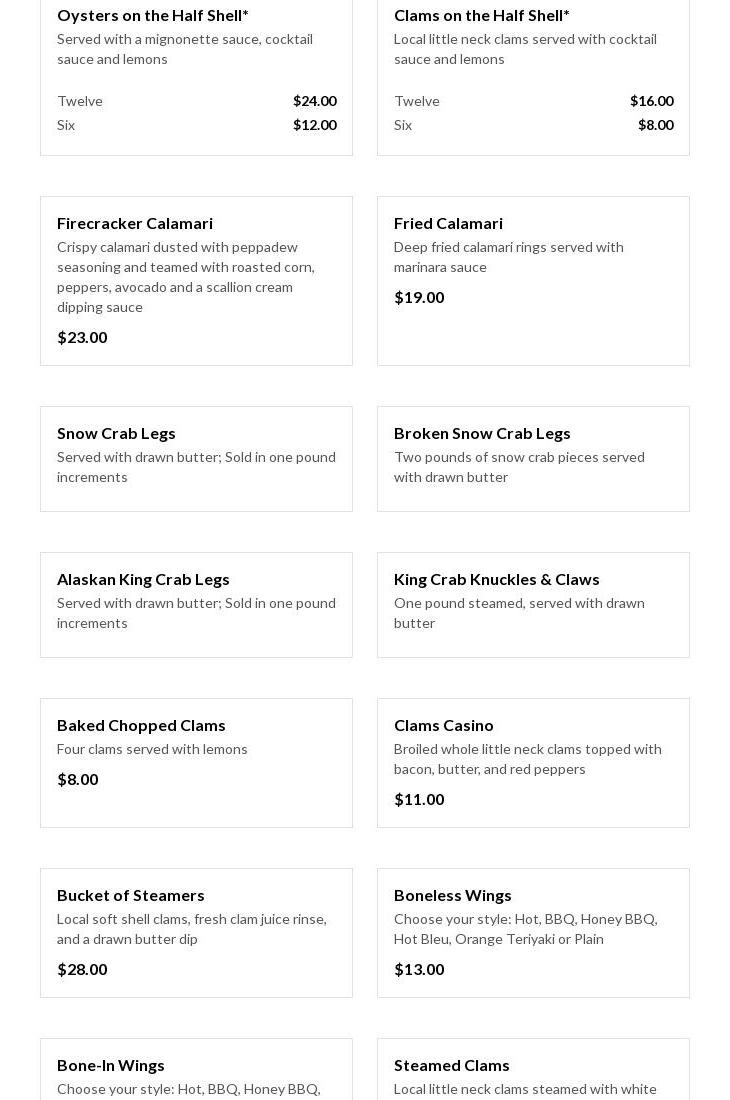This screenshot has height=1100, width=730.
Task: Select the Baked Chopped Clams title
Action: pyautogui.click(x=141, y=725)
